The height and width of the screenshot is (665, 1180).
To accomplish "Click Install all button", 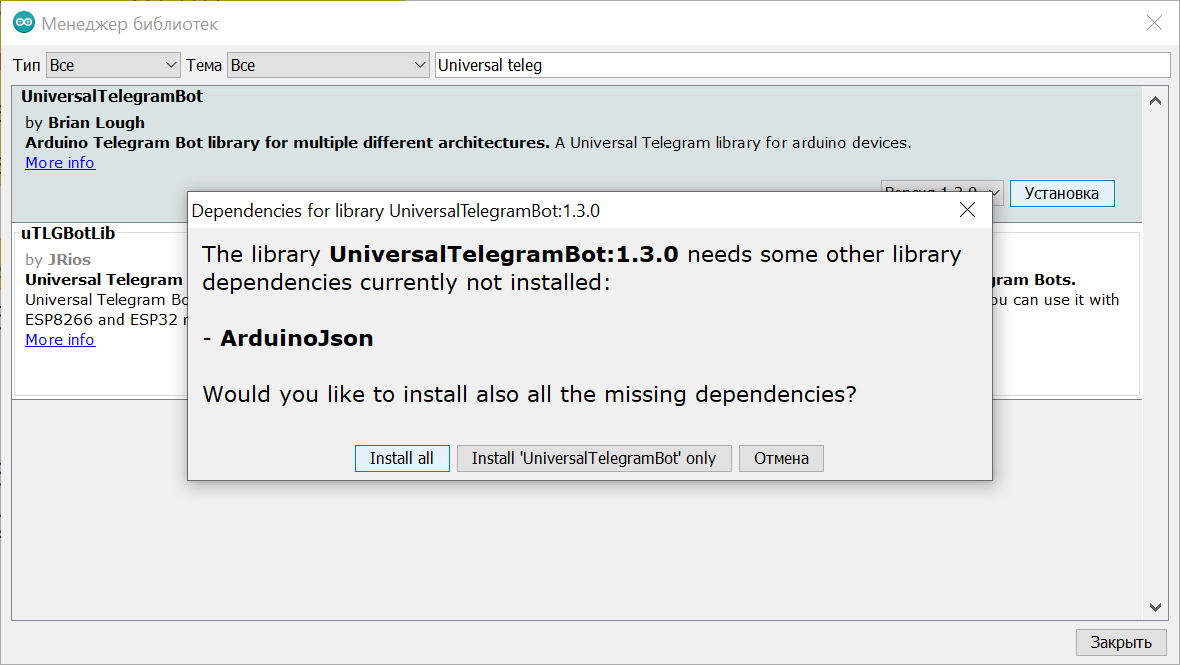I will (402, 458).
